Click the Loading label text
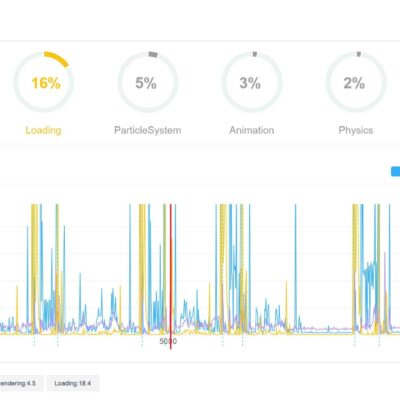The image size is (400, 400). pos(43,130)
